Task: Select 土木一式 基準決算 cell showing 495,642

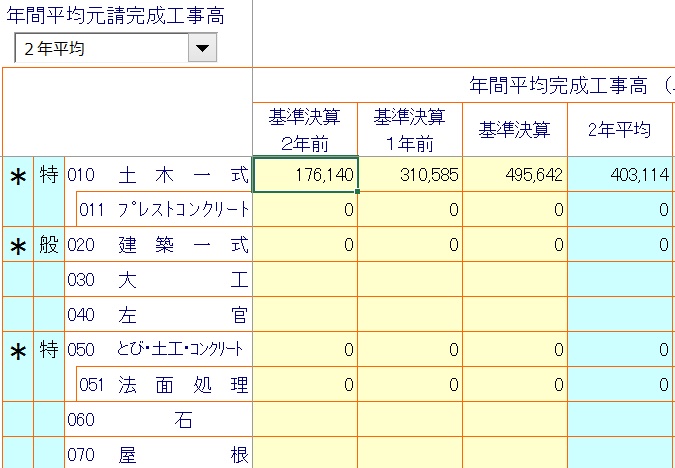Action: 514,174
